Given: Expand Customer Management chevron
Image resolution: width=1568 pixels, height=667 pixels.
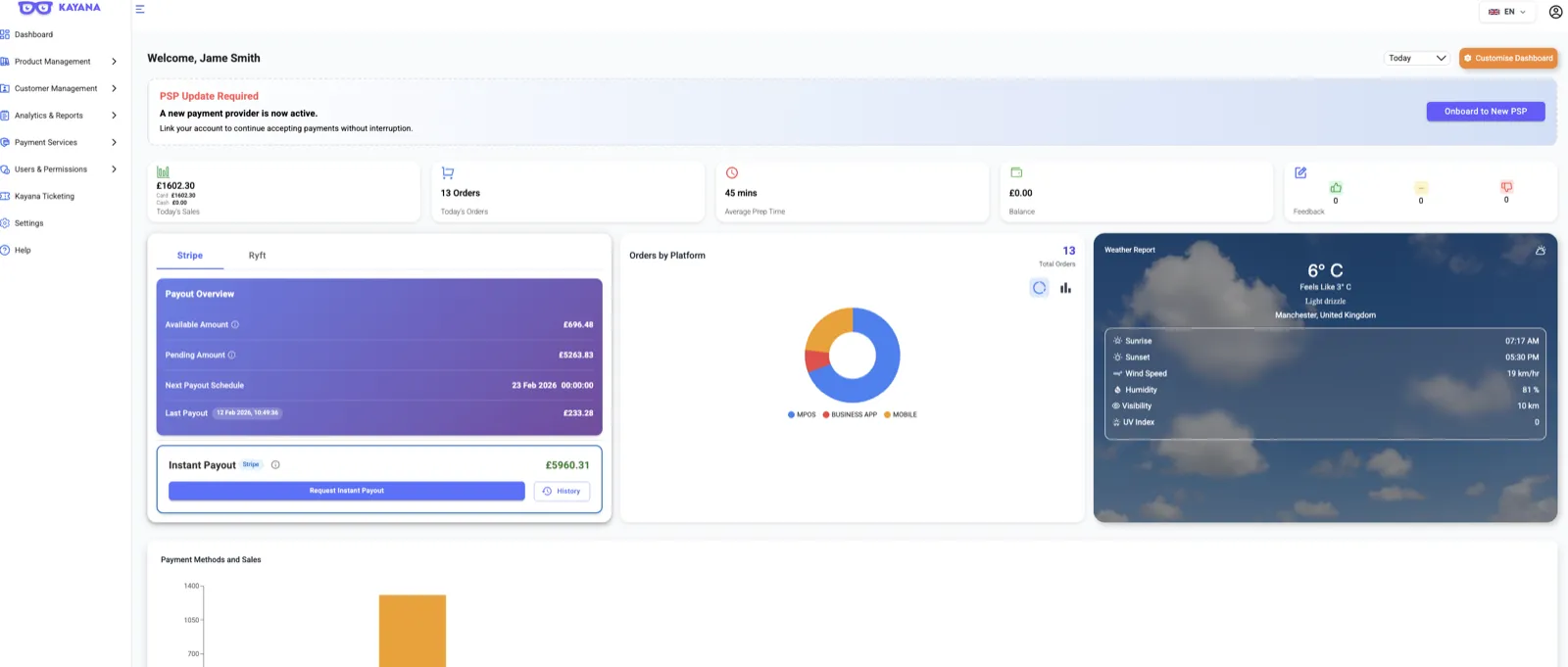Looking at the screenshot, I should [x=114, y=88].
